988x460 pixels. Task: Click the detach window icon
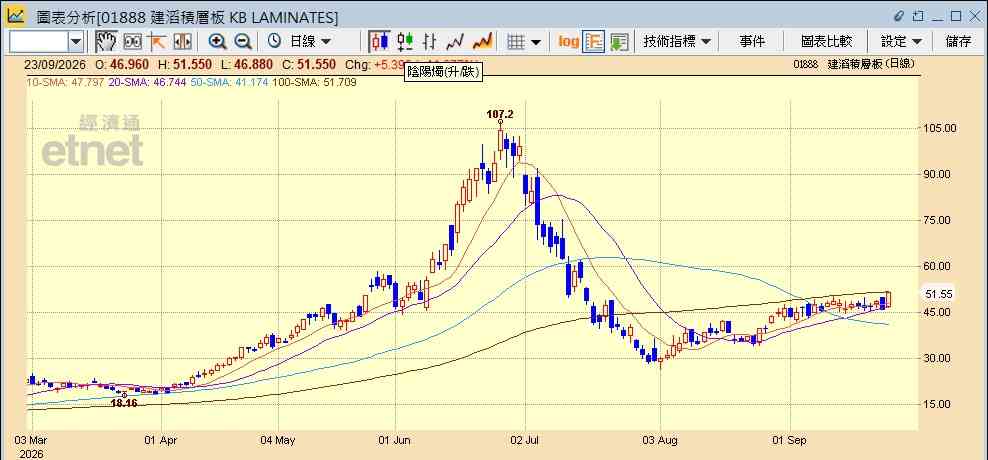pos(919,16)
